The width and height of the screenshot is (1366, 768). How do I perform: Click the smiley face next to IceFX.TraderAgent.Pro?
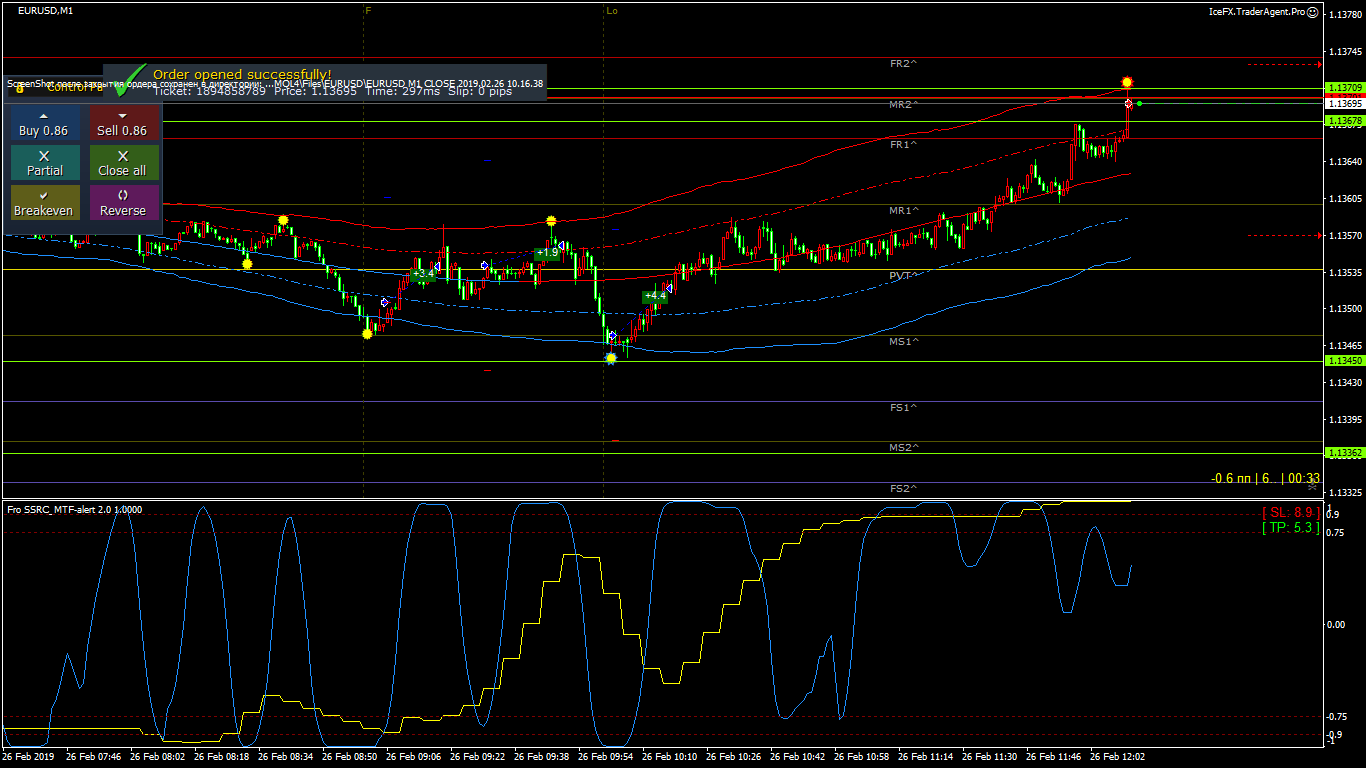click(x=1314, y=12)
